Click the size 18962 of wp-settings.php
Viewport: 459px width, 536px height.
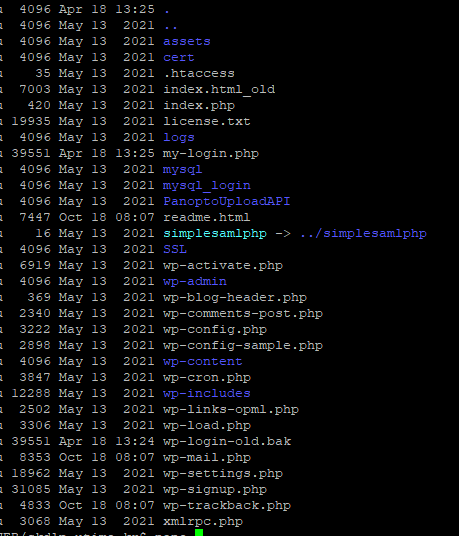(31, 473)
